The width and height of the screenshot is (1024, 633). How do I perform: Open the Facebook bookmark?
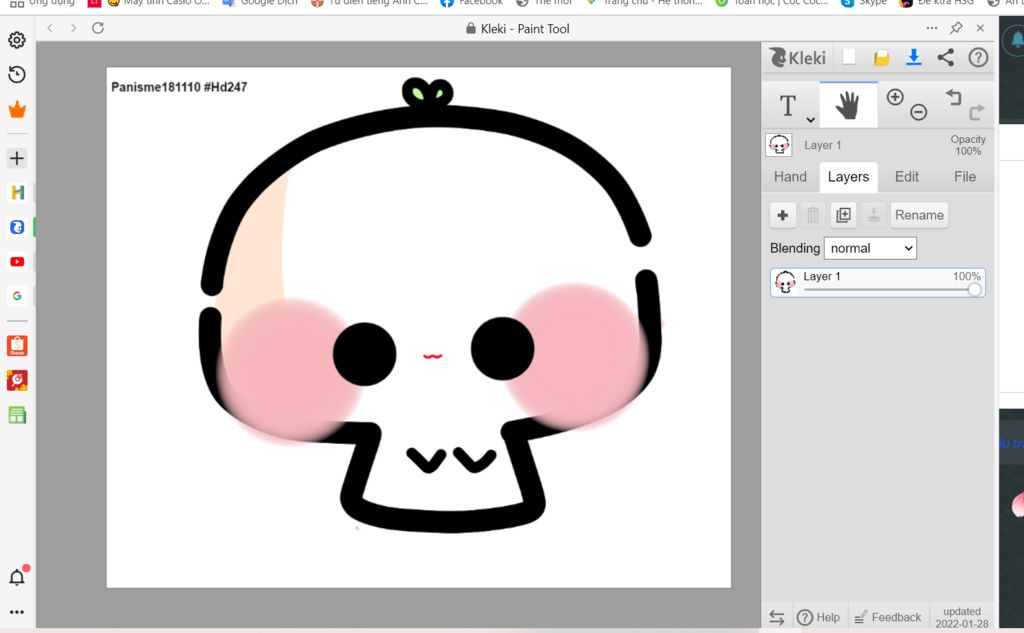(472, 3)
